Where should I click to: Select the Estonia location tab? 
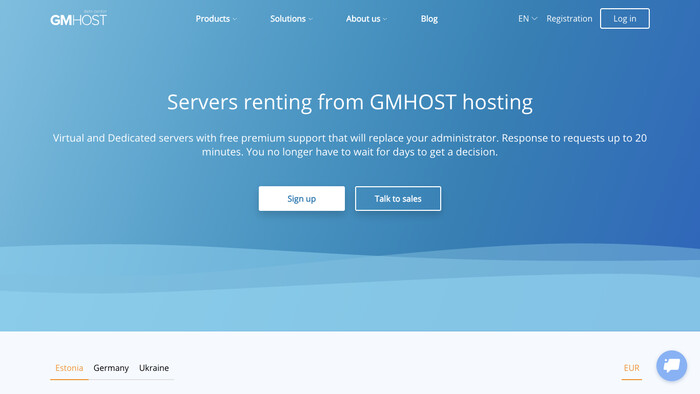[69, 368]
